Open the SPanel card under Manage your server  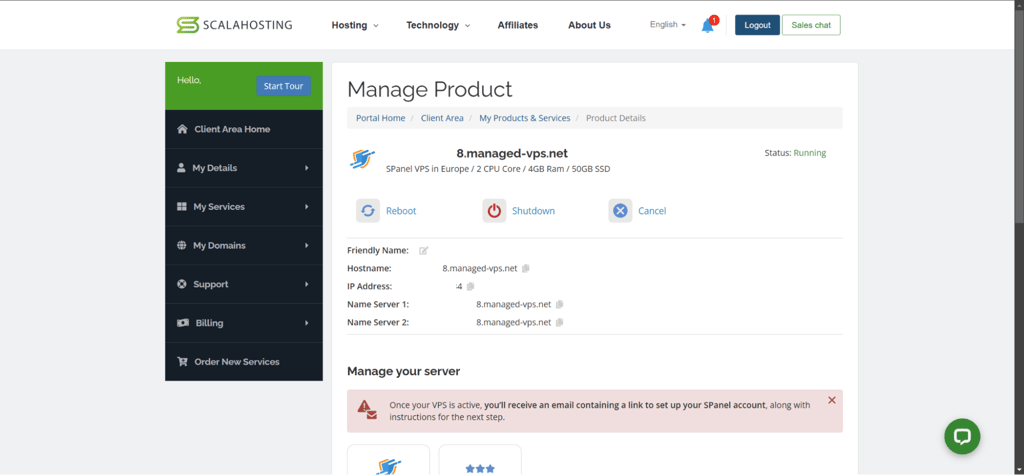pyautogui.click(x=389, y=459)
